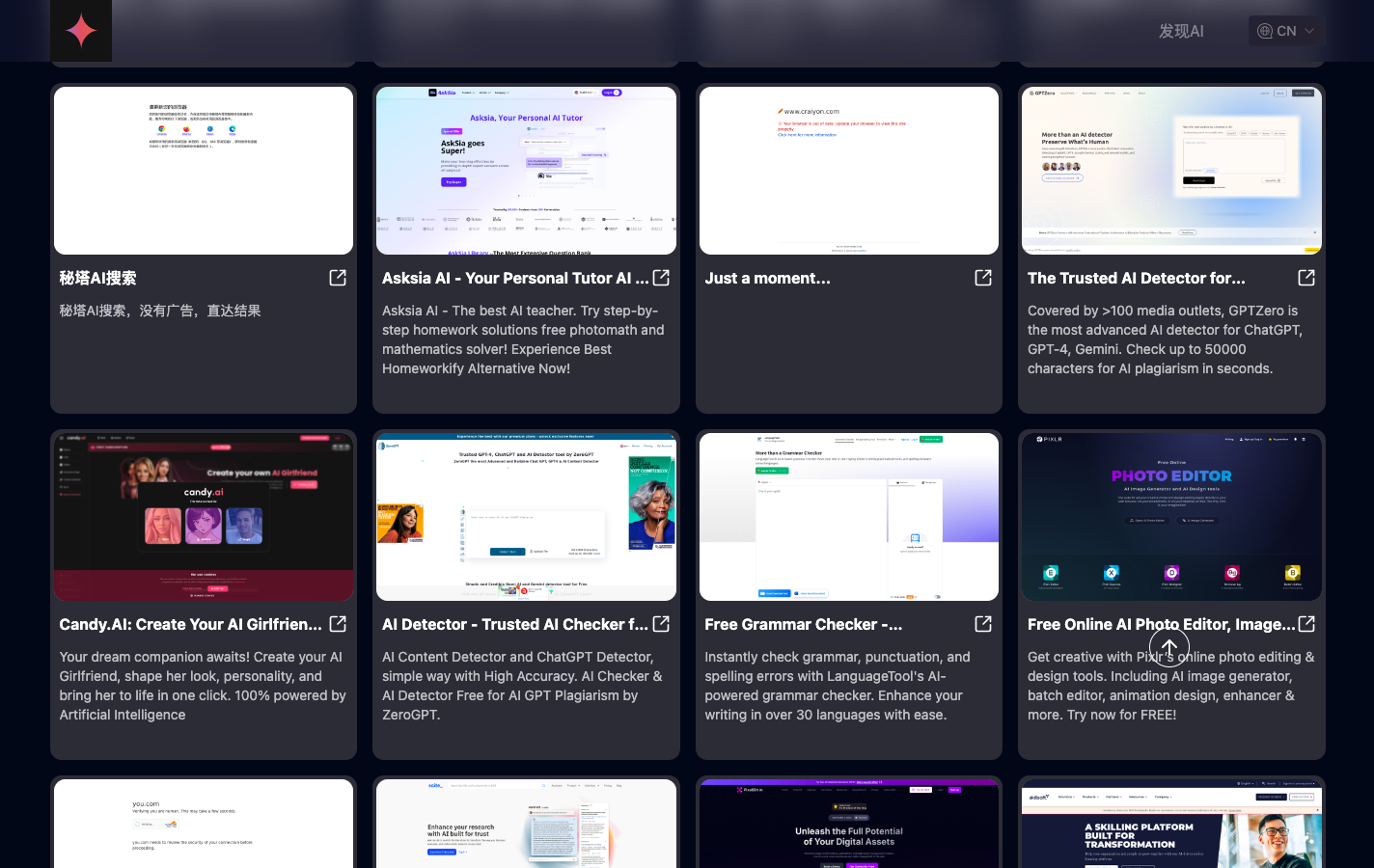Click the 秘塔AI搜索,没有广告 description text
This screenshot has width=1374, height=868.
click(x=160, y=311)
